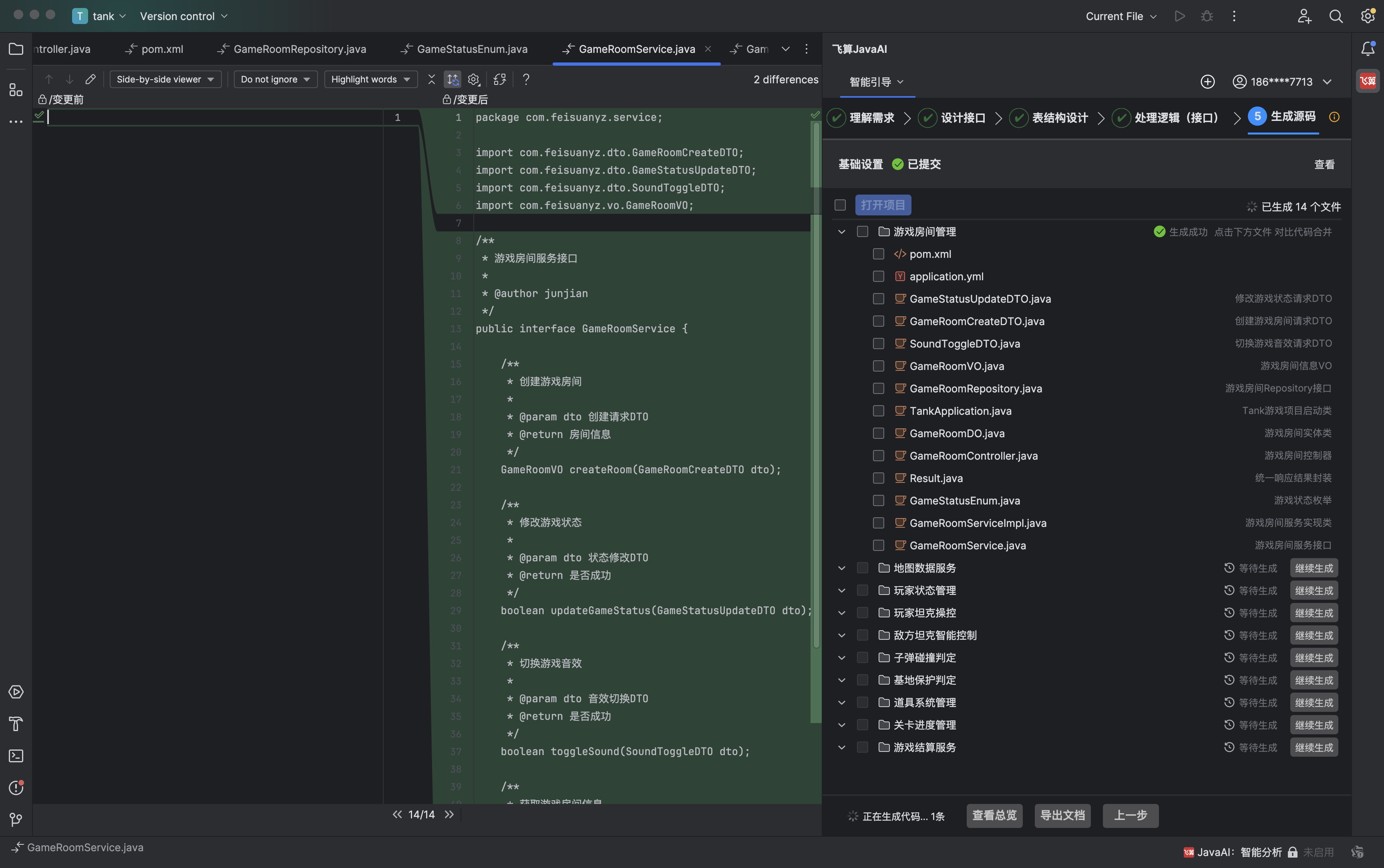The width and height of the screenshot is (1384, 868).
Task: Enable the 游戏房间管理 folder checkbox
Action: (x=862, y=231)
